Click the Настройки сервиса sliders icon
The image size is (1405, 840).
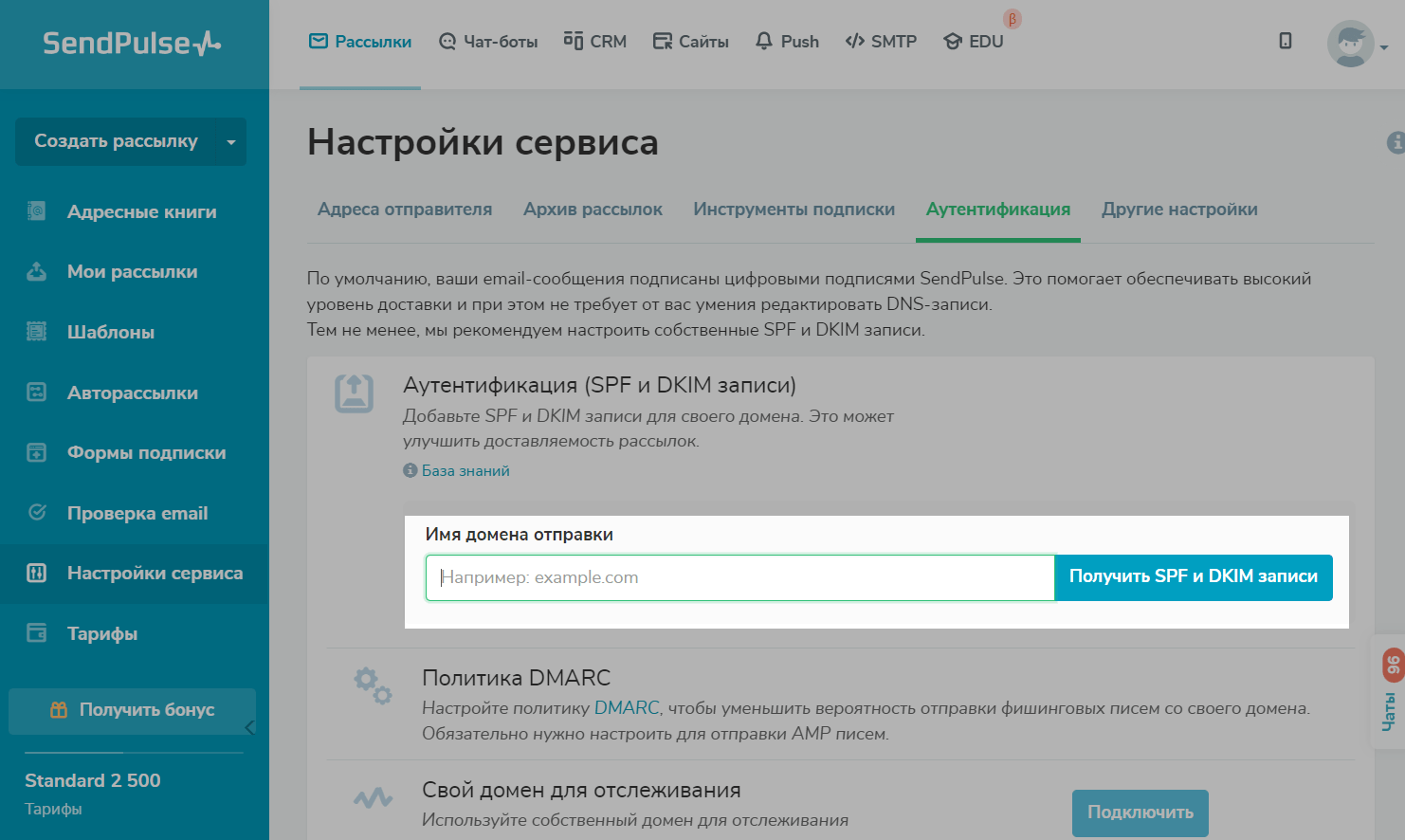[36, 573]
